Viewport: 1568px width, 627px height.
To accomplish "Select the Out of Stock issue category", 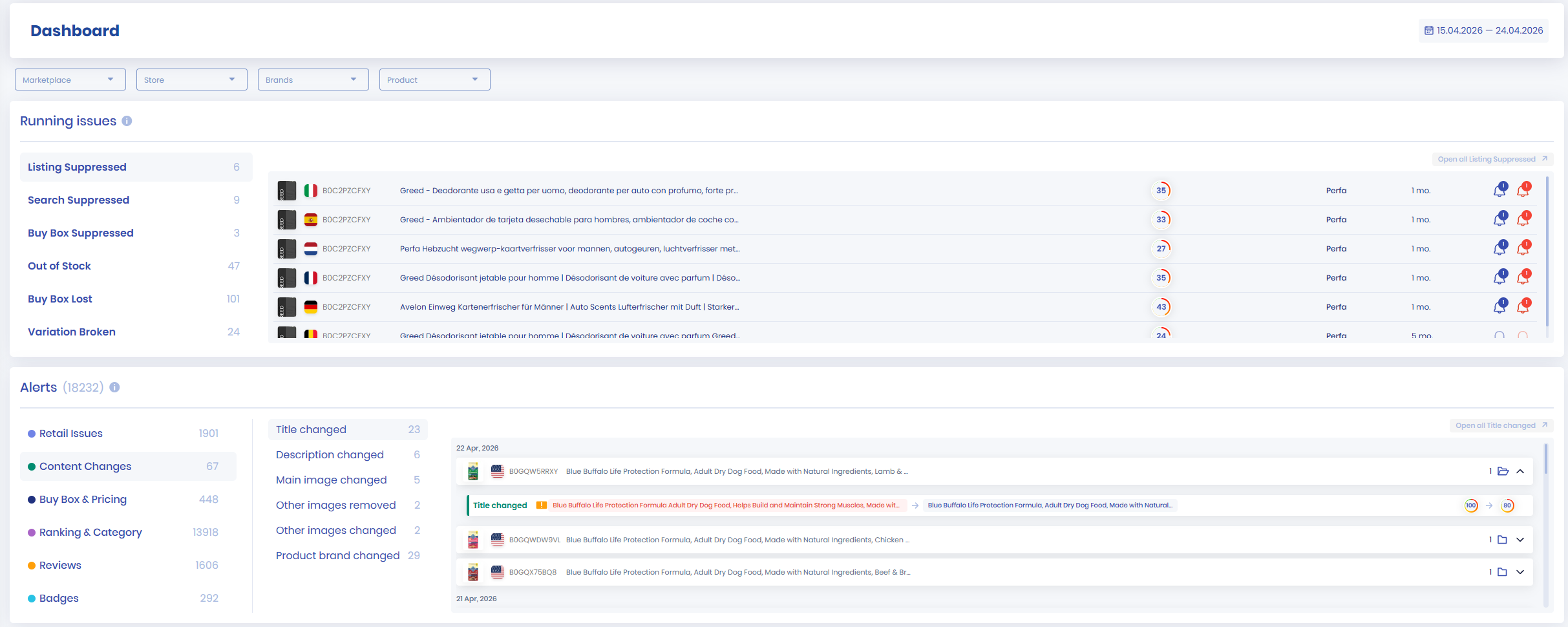I will (59, 266).
